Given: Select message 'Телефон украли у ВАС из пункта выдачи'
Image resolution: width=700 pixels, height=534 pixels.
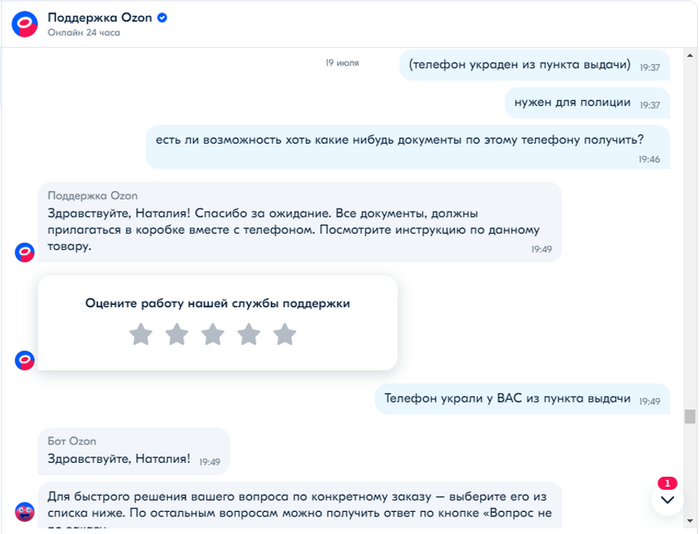Looking at the screenshot, I should pos(522,399).
